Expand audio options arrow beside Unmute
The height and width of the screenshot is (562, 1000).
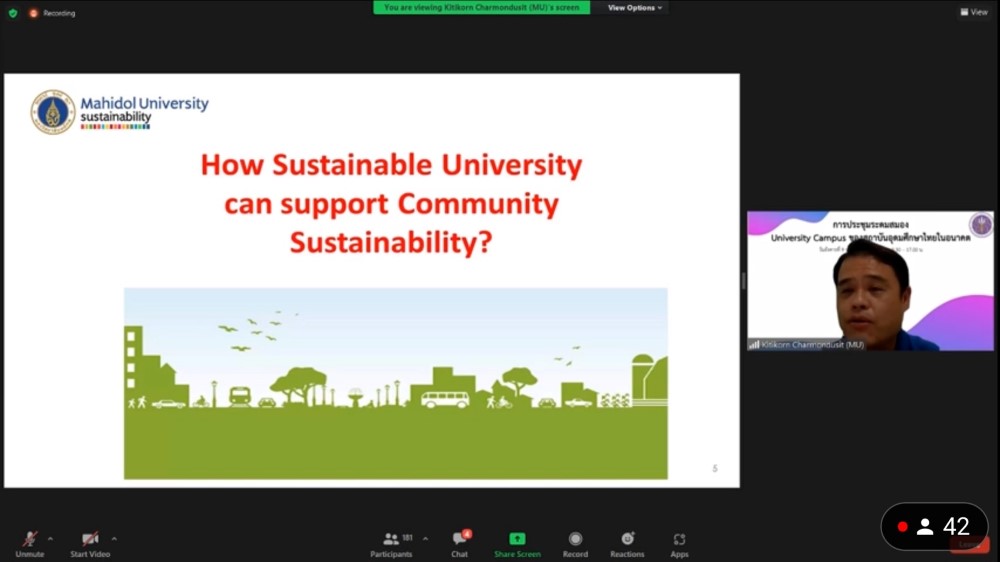coord(50,538)
